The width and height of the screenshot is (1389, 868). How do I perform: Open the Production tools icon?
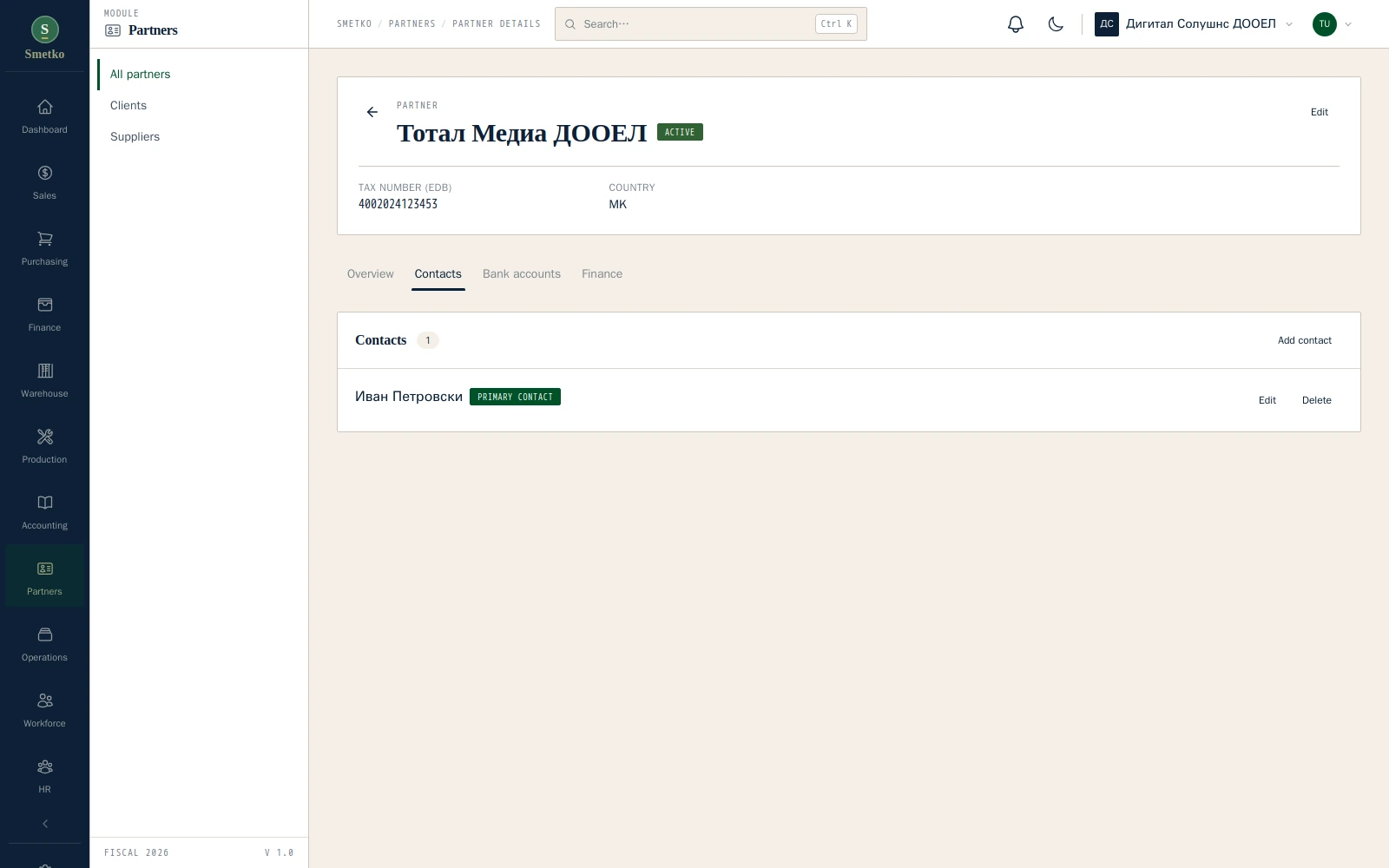click(x=44, y=437)
